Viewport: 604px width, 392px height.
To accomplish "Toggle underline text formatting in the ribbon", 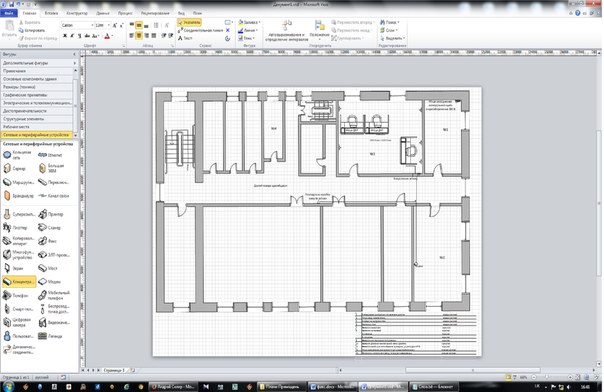I will coord(79,36).
